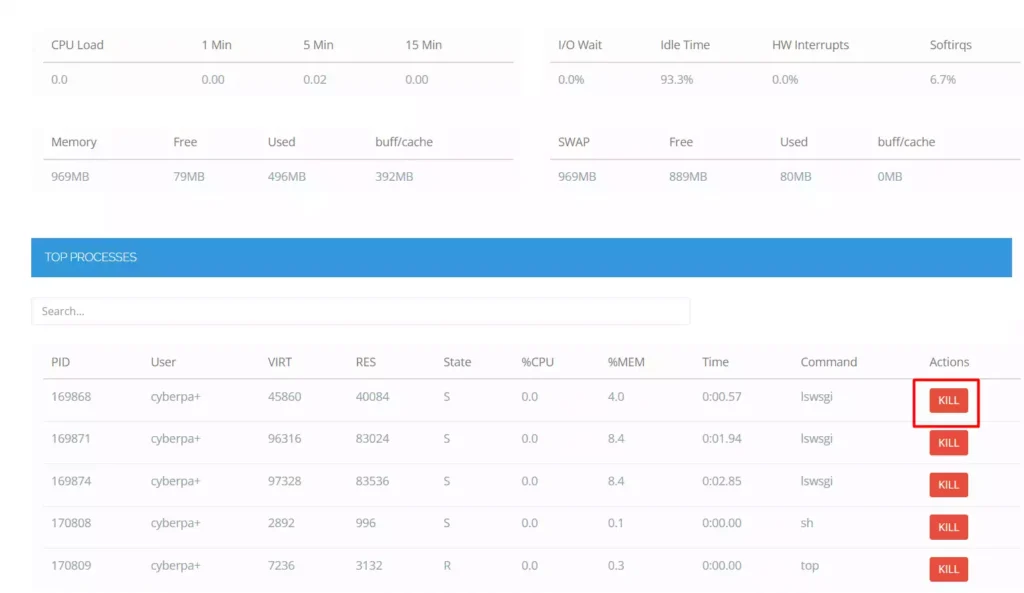This screenshot has width=1024, height=593.
Task: Select the State column header
Action: [457, 362]
